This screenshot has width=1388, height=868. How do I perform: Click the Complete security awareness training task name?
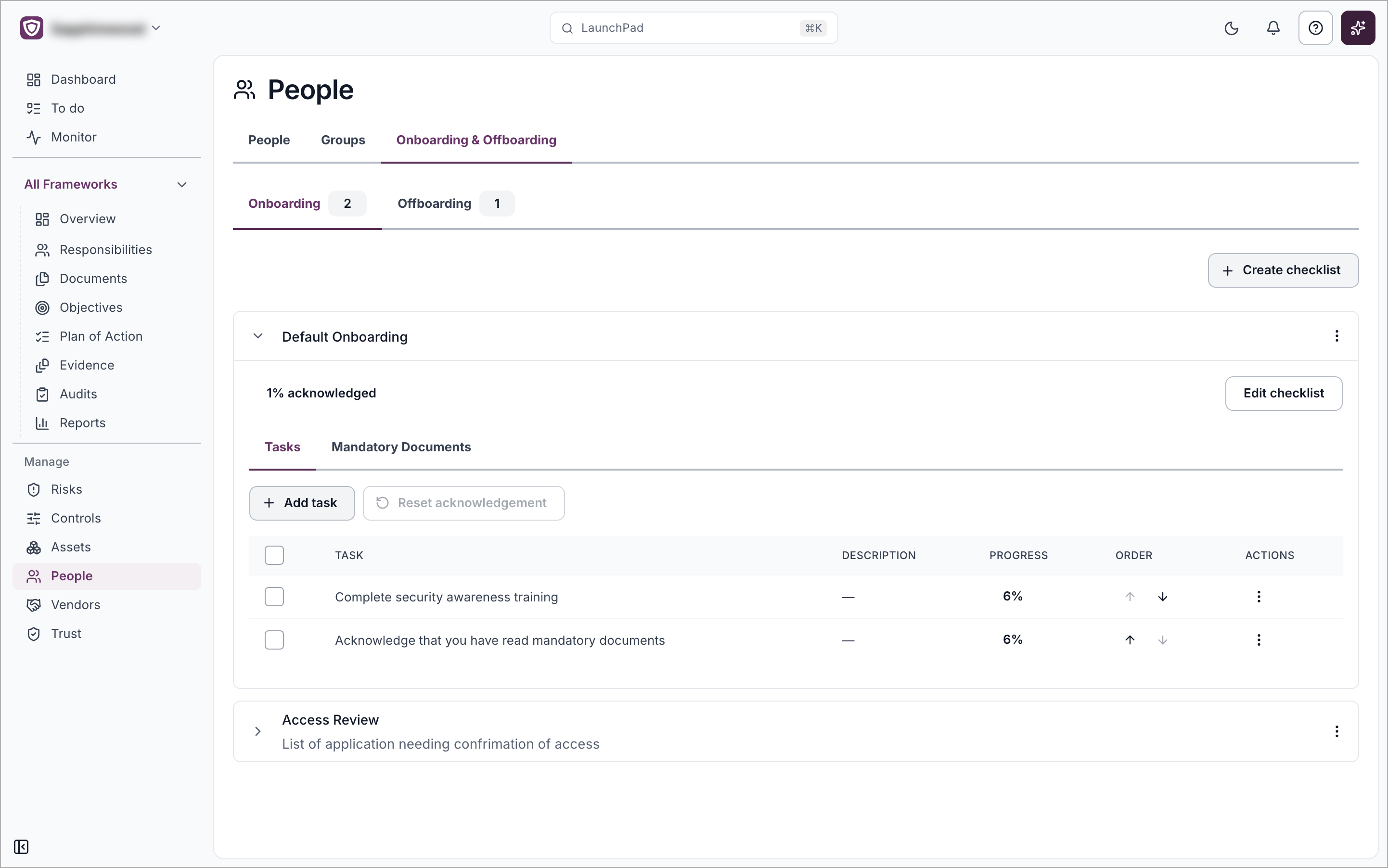pyautogui.click(x=446, y=597)
